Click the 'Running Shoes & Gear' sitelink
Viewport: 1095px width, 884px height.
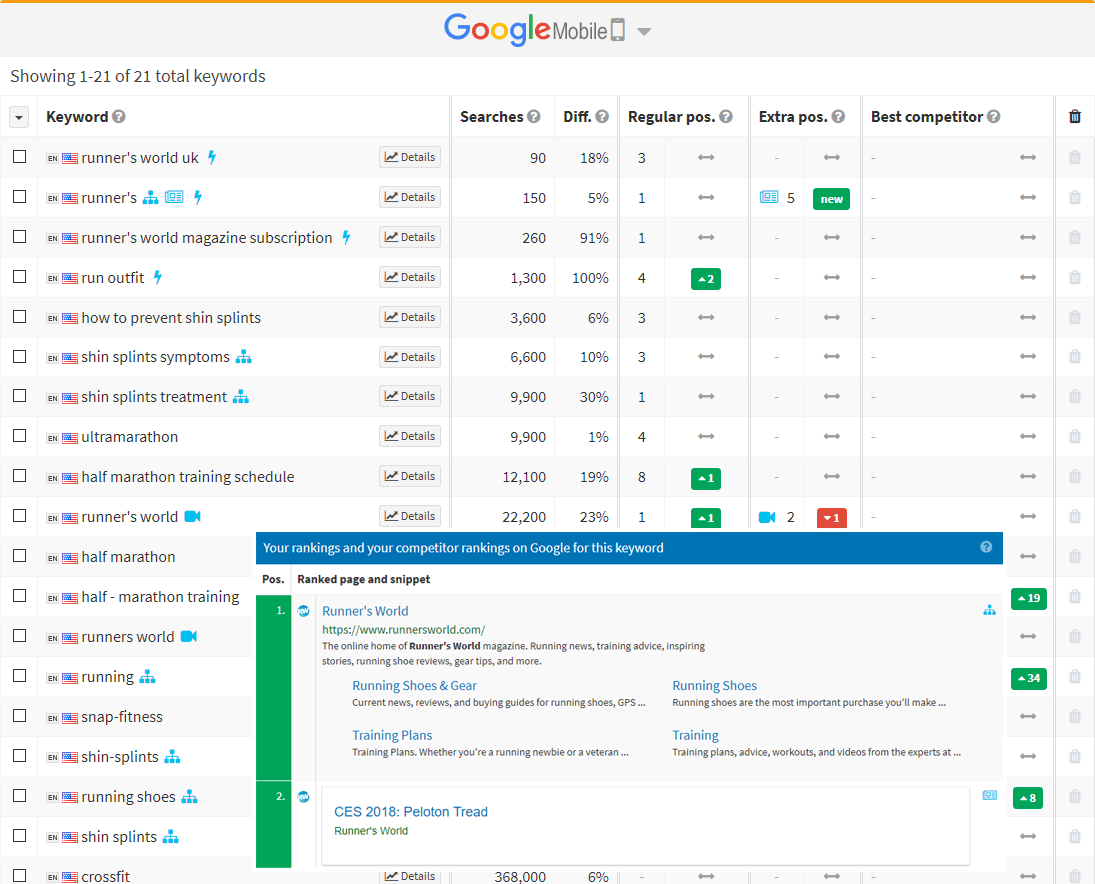pyautogui.click(x=414, y=685)
